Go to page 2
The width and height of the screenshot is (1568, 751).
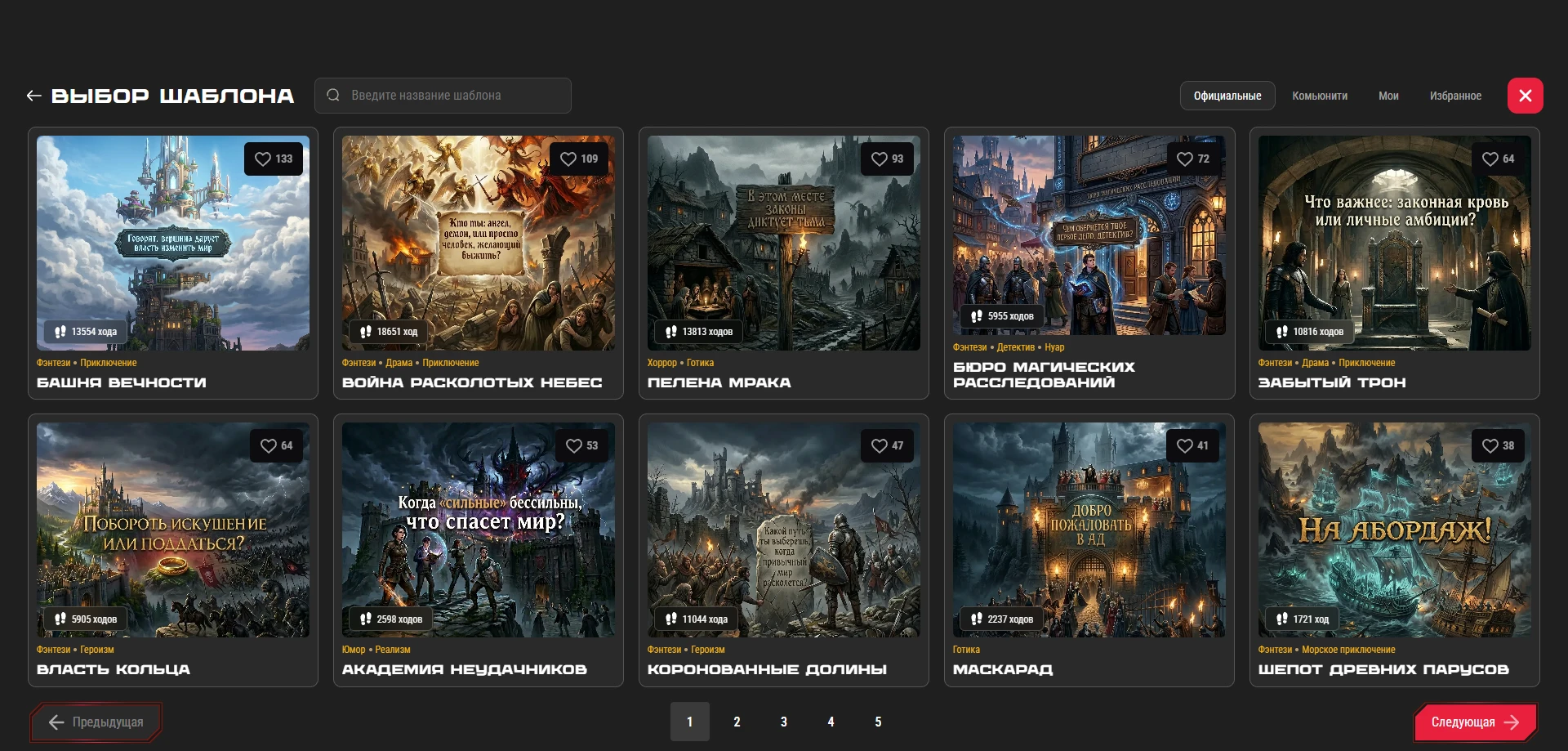tap(737, 722)
